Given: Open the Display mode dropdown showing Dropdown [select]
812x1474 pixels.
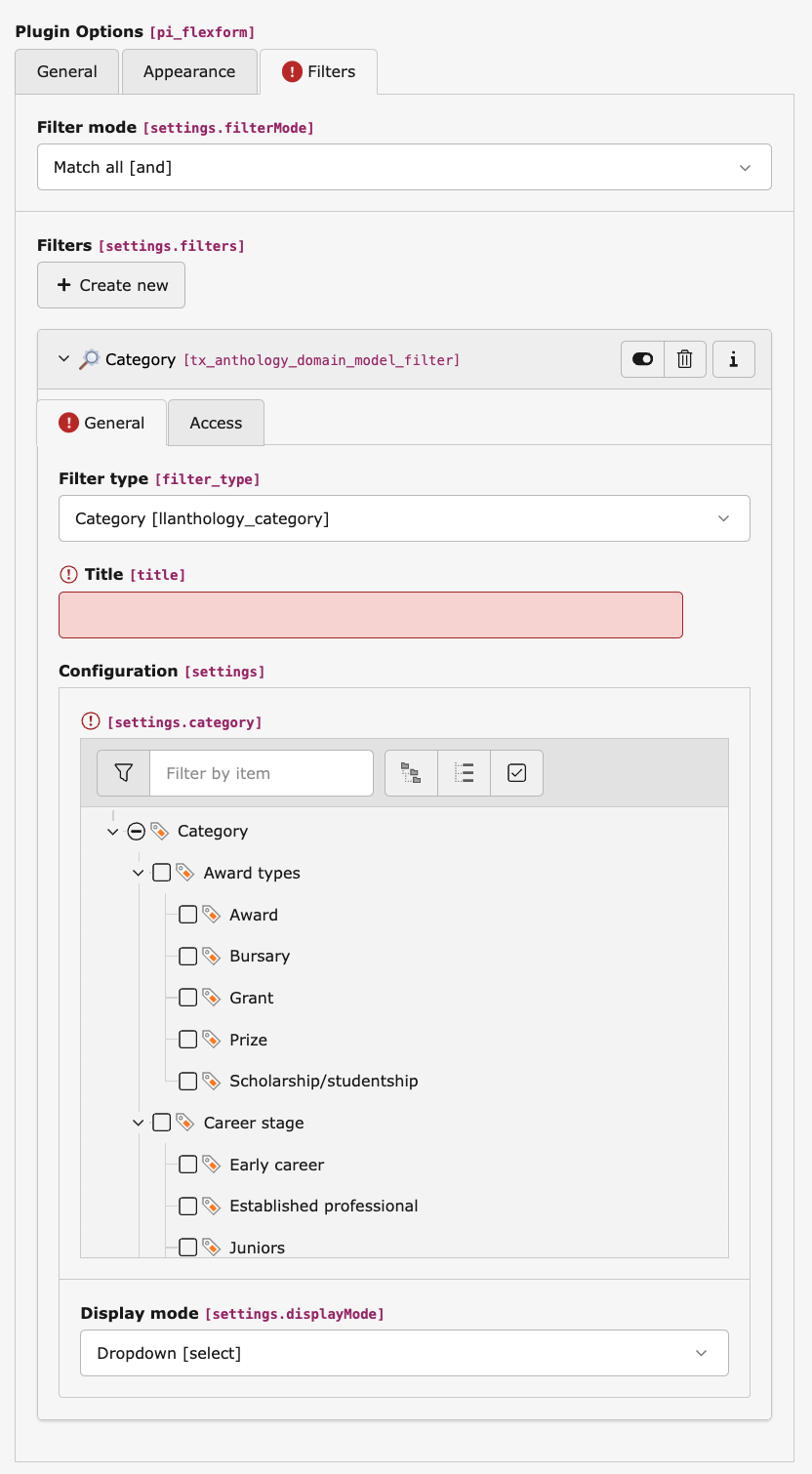Looking at the screenshot, I should (x=404, y=1353).
